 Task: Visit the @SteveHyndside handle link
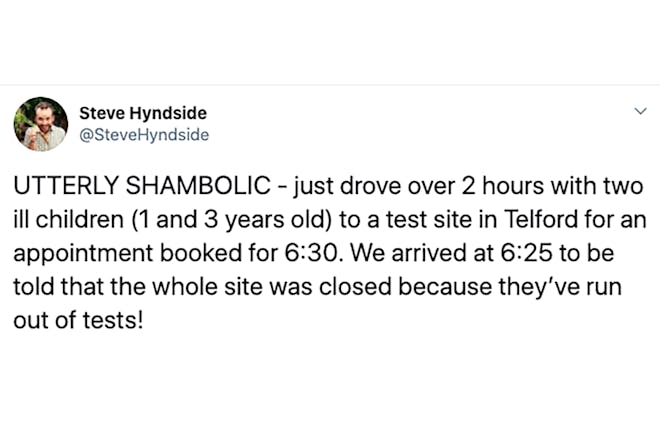point(144,135)
